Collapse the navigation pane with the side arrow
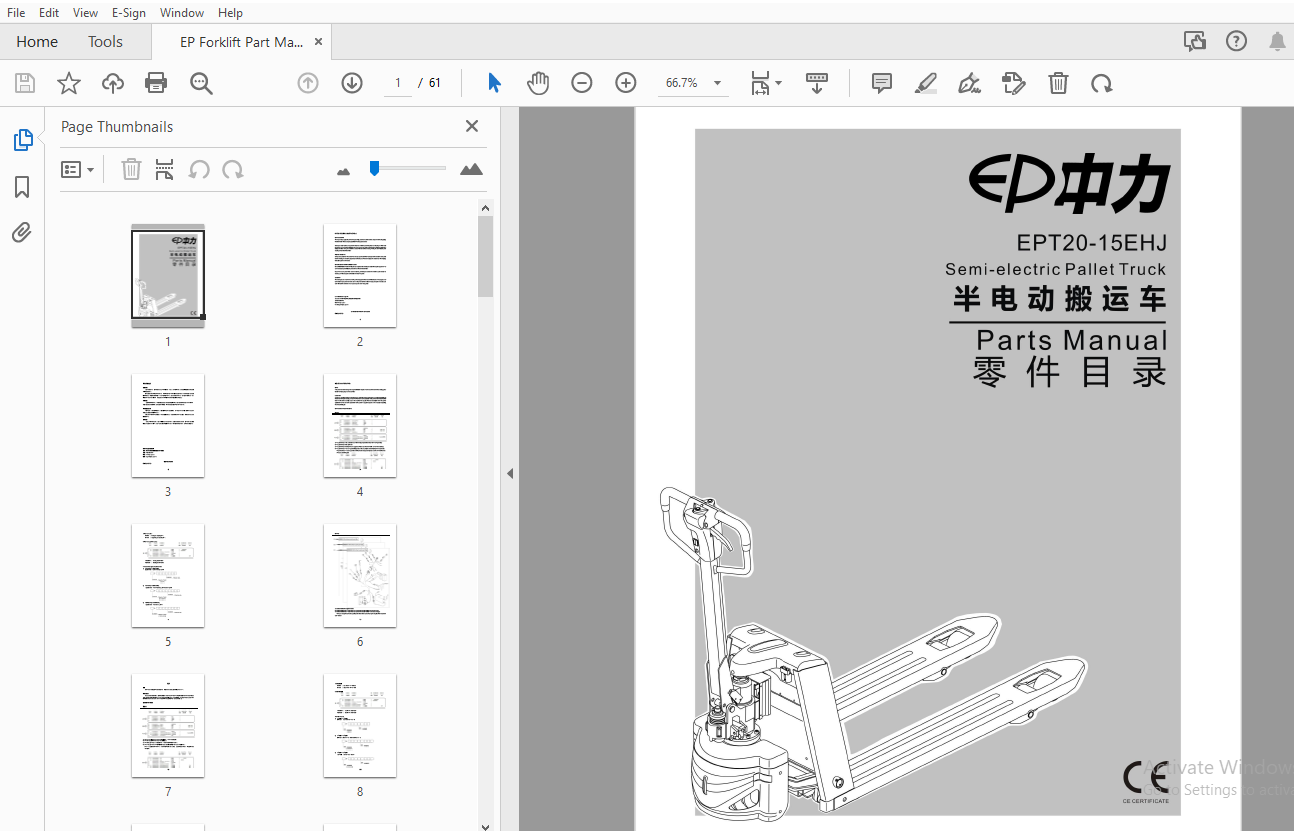This screenshot has height=831, width=1294. (x=510, y=473)
